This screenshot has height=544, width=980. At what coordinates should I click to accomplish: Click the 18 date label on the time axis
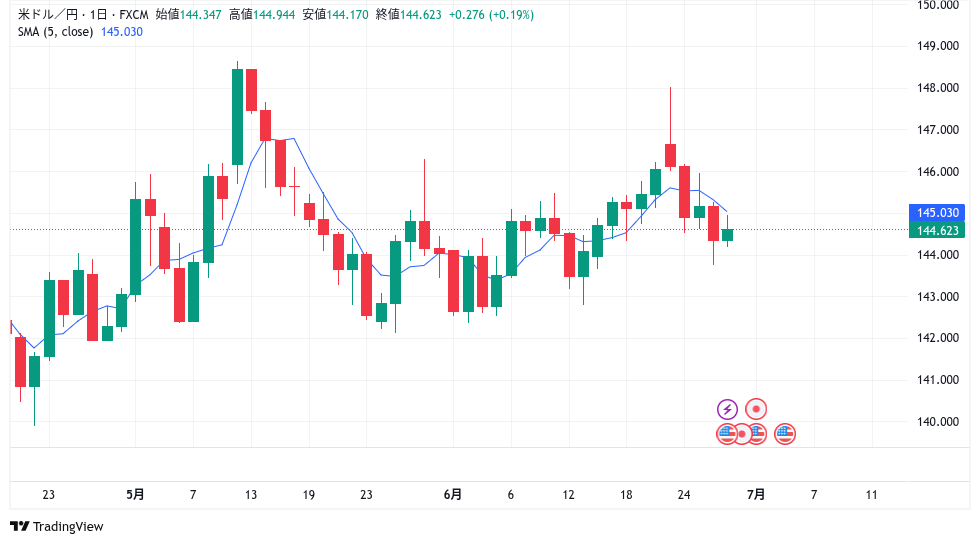click(626, 495)
